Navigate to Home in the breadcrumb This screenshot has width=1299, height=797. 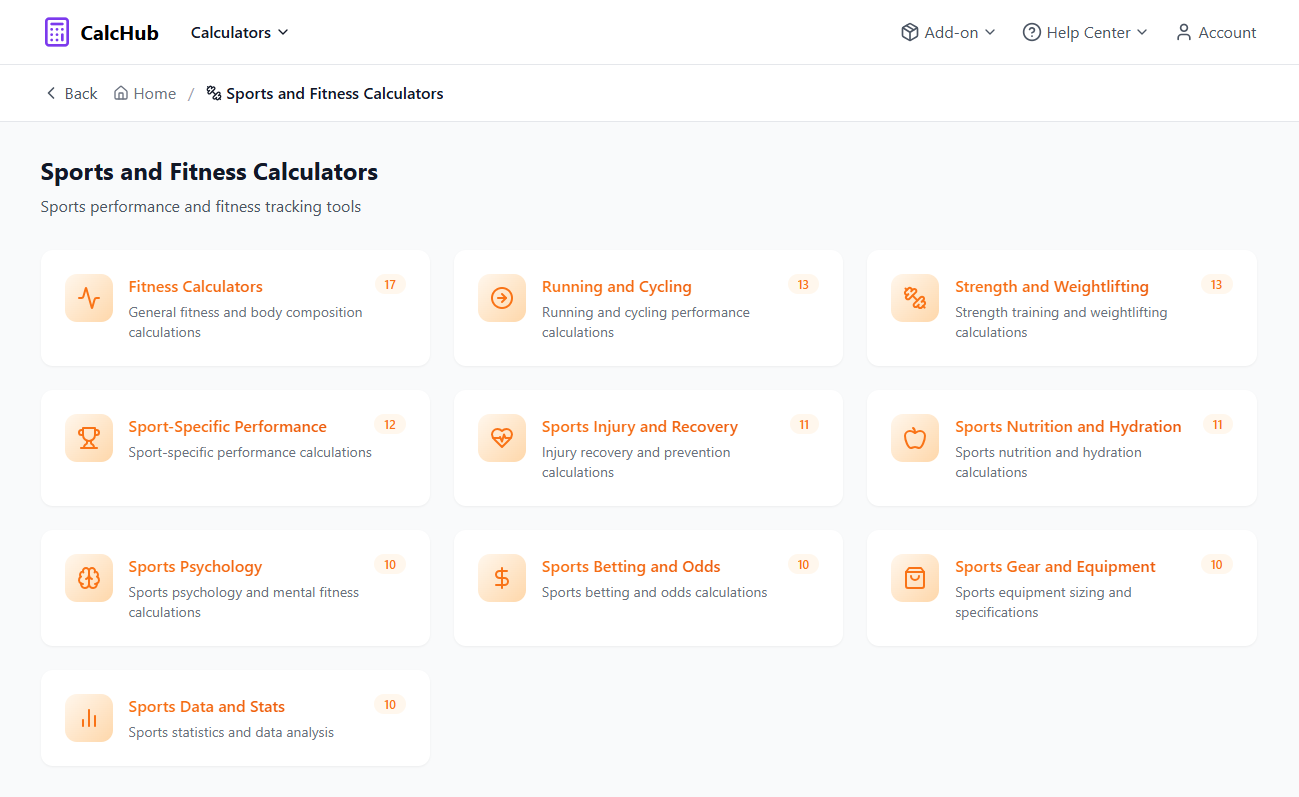(x=145, y=93)
